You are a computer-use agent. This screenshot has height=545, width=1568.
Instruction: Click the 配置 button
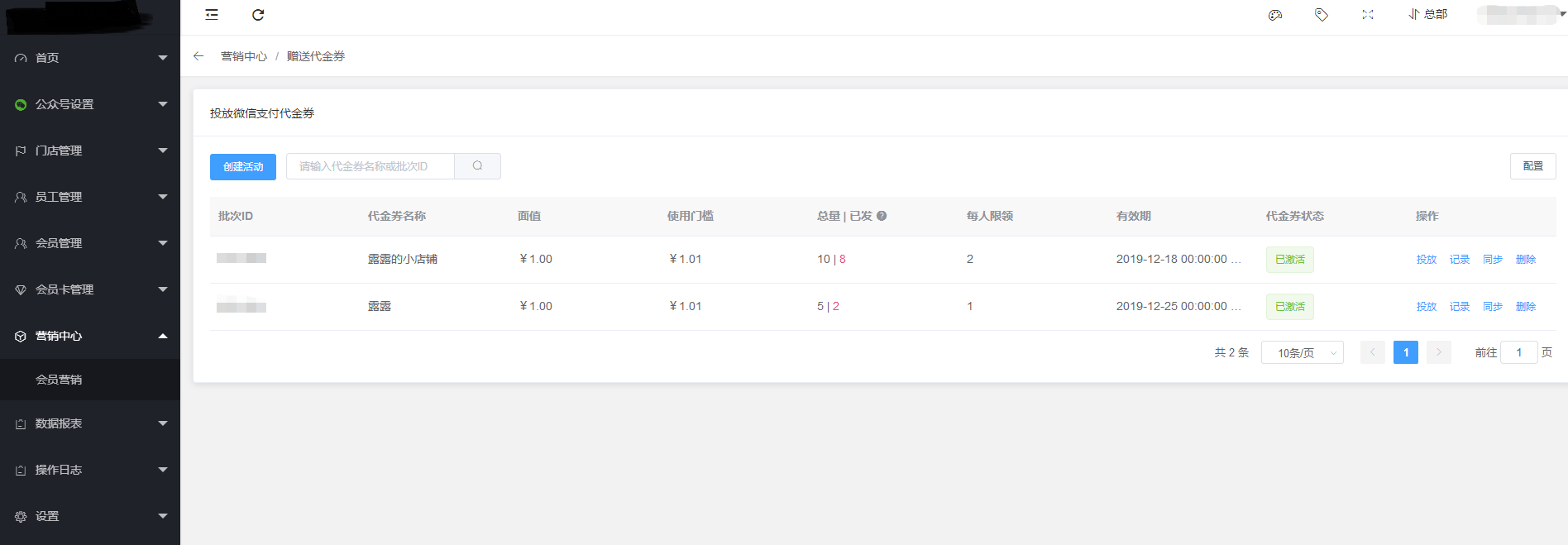pyautogui.click(x=1533, y=166)
